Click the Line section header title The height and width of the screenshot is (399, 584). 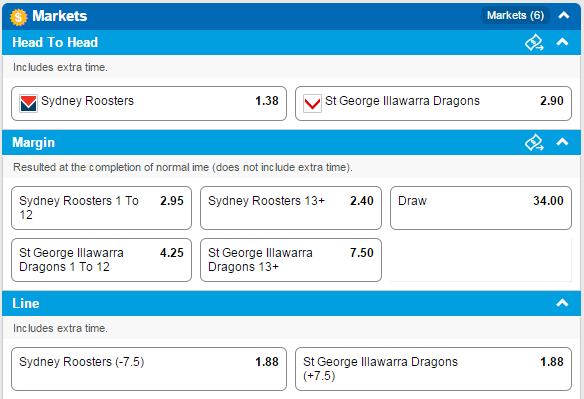[x=26, y=304]
